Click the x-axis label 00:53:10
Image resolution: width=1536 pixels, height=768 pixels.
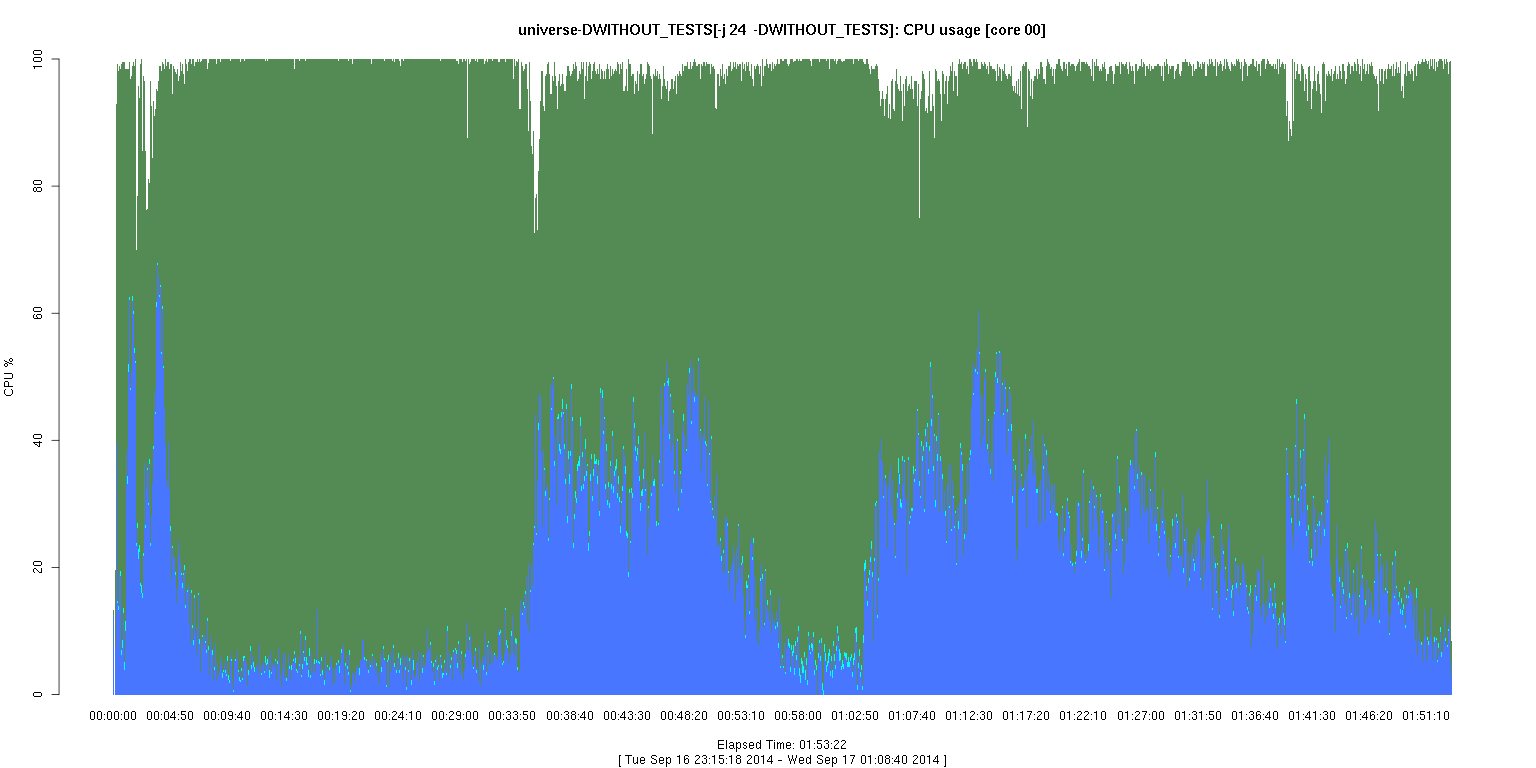point(741,716)
